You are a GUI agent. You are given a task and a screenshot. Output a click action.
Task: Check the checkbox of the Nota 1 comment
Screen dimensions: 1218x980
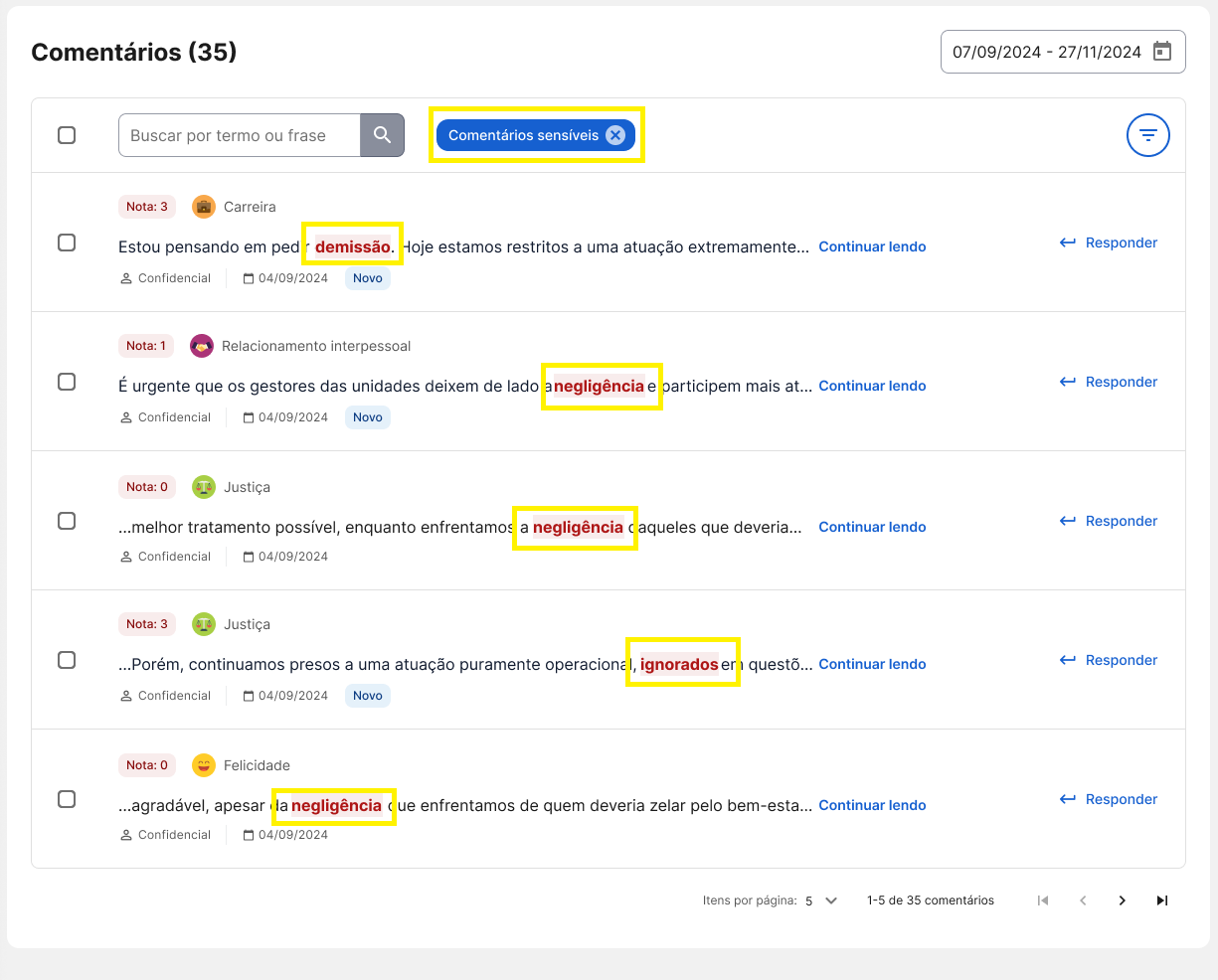tap(67, 382)
